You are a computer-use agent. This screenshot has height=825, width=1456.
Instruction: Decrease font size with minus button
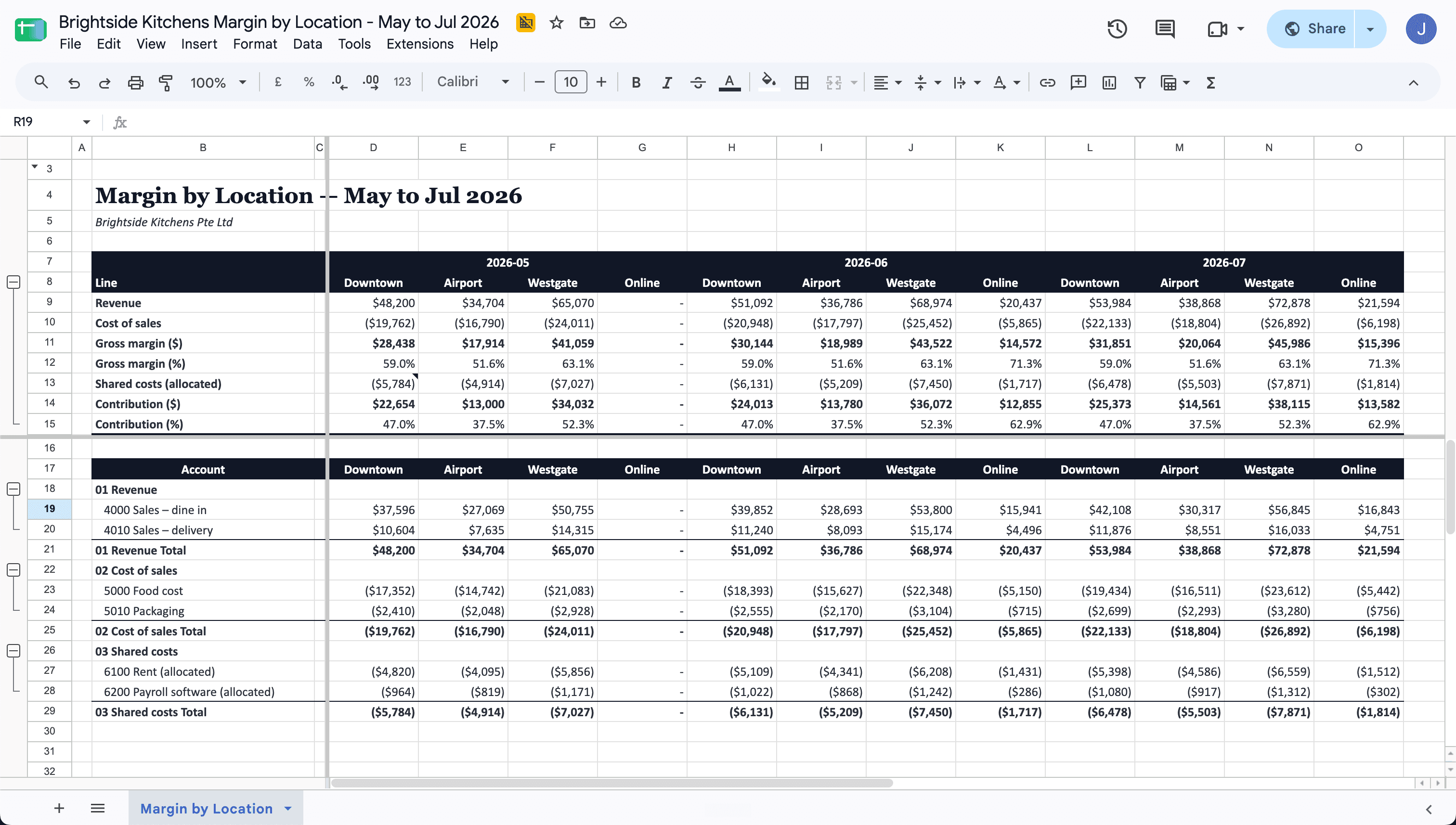pos(540,82)
